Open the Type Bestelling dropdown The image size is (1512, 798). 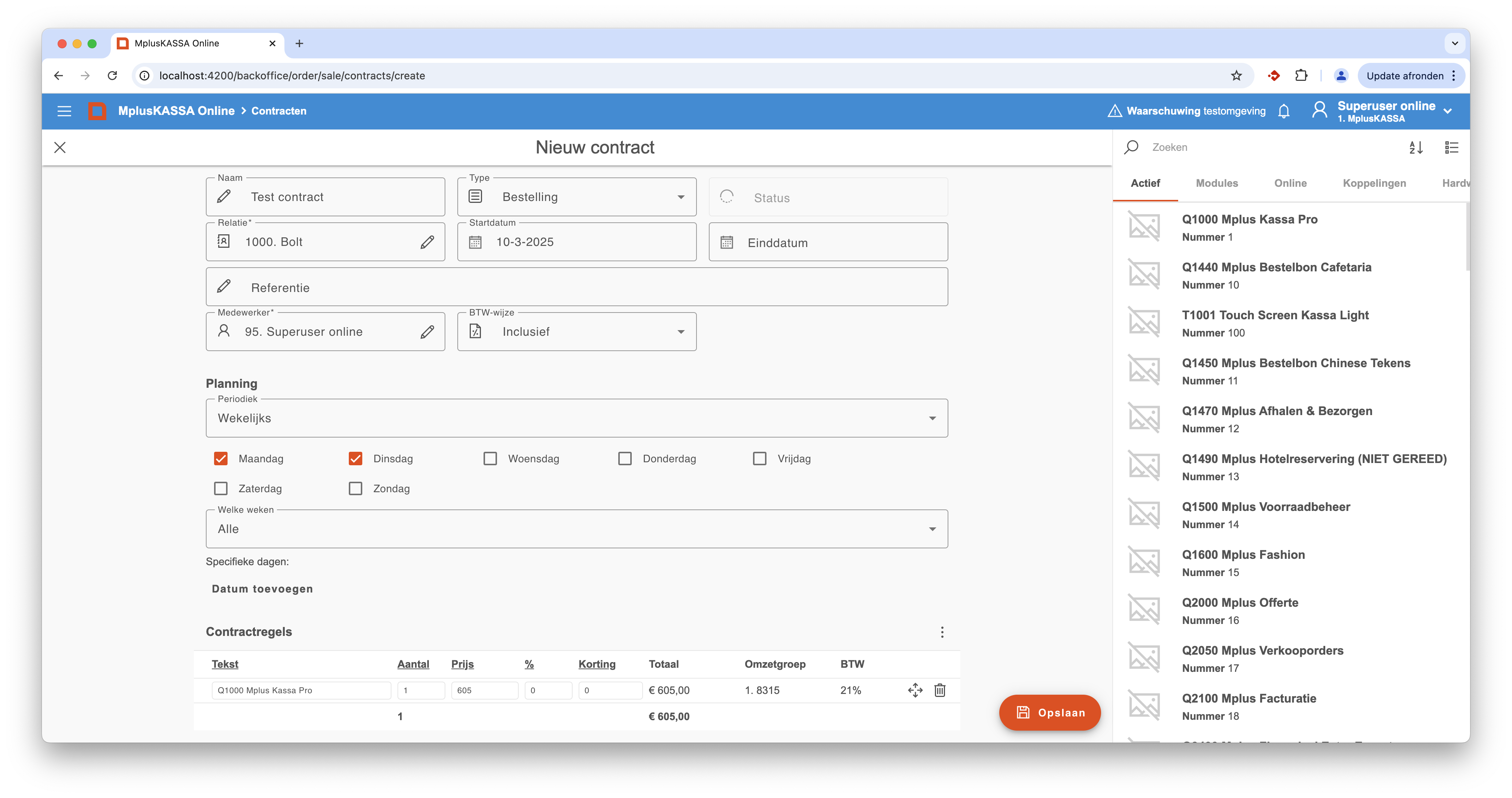click(x=576, y=197)
